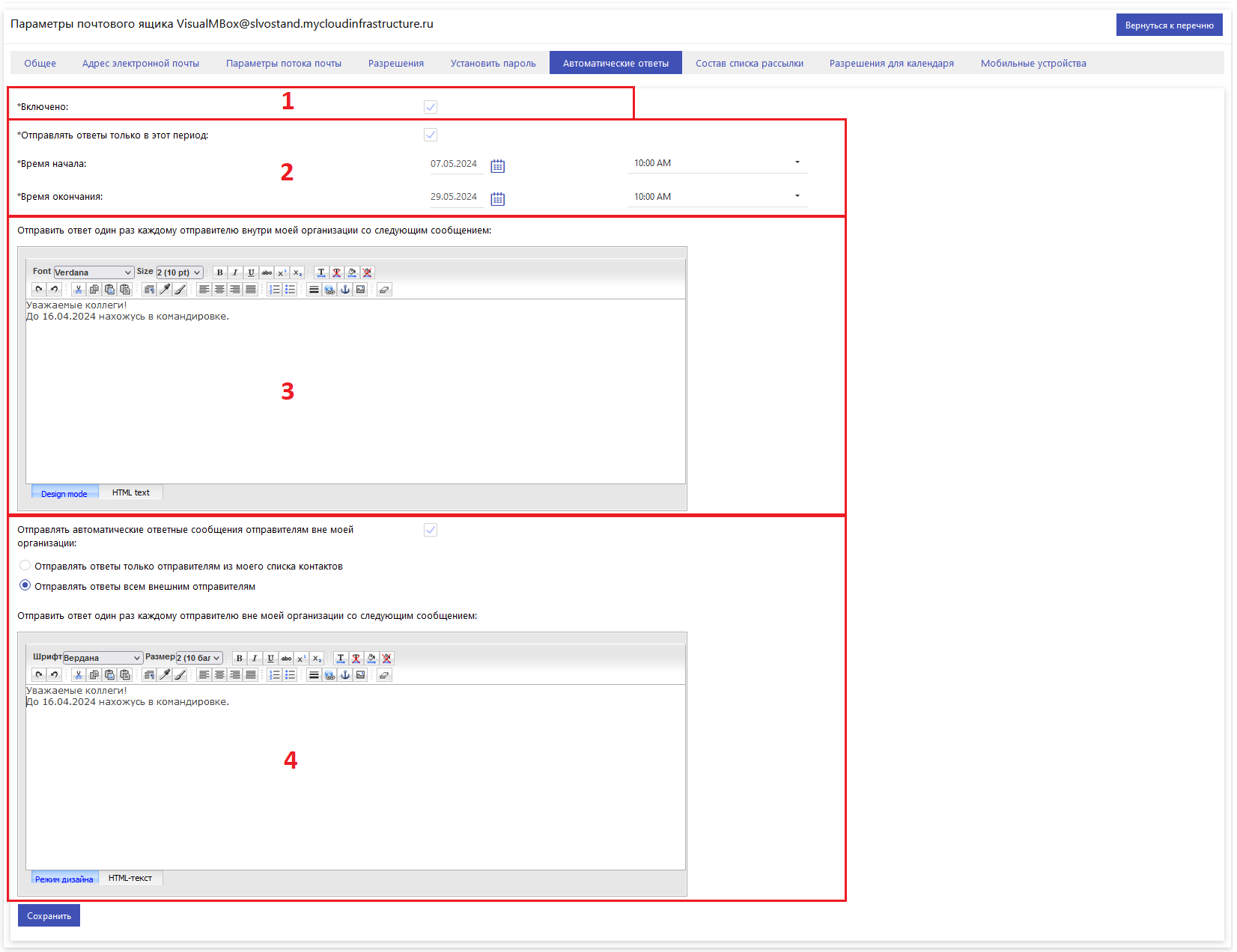Toggle bold in the external message editor
Viewport: 1237px width, 952px height.
coord(239,659)
